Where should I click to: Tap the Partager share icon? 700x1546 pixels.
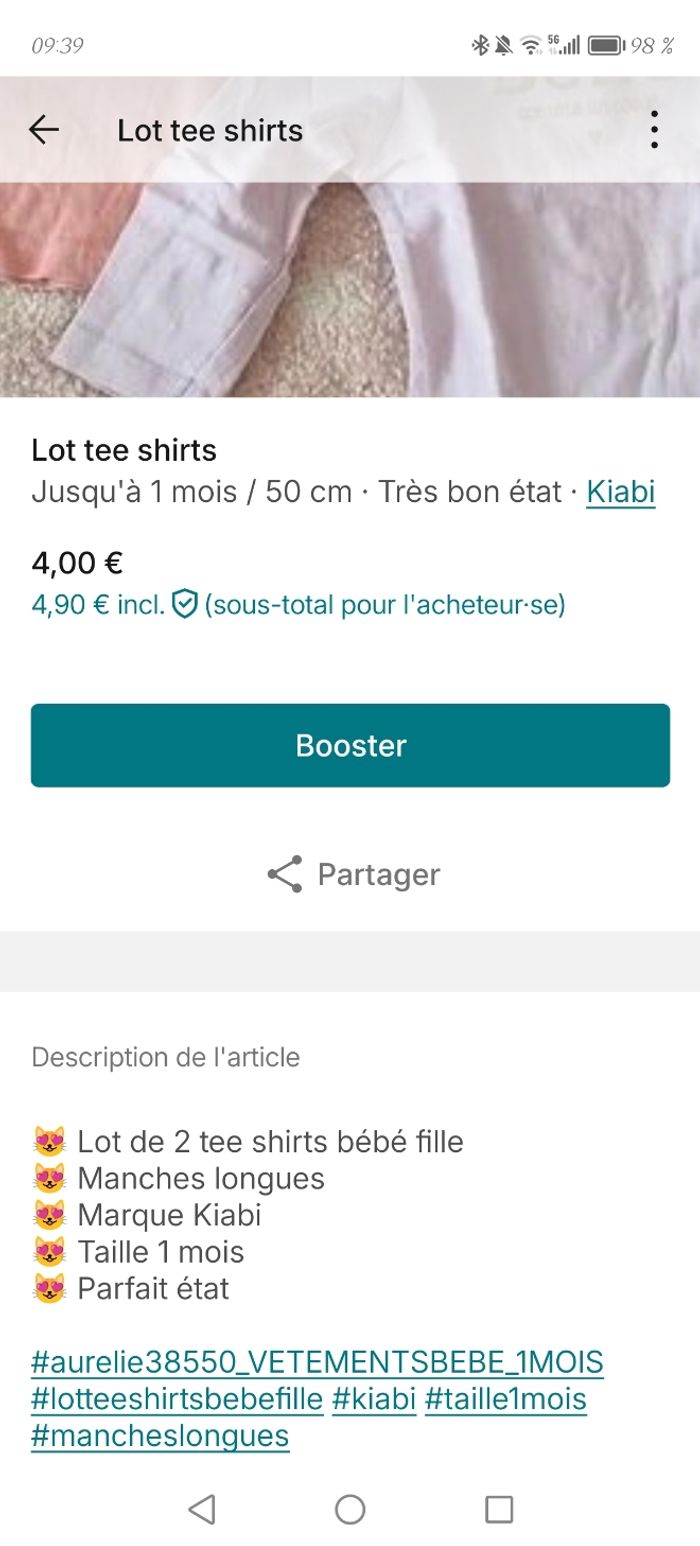pos(286,873)
